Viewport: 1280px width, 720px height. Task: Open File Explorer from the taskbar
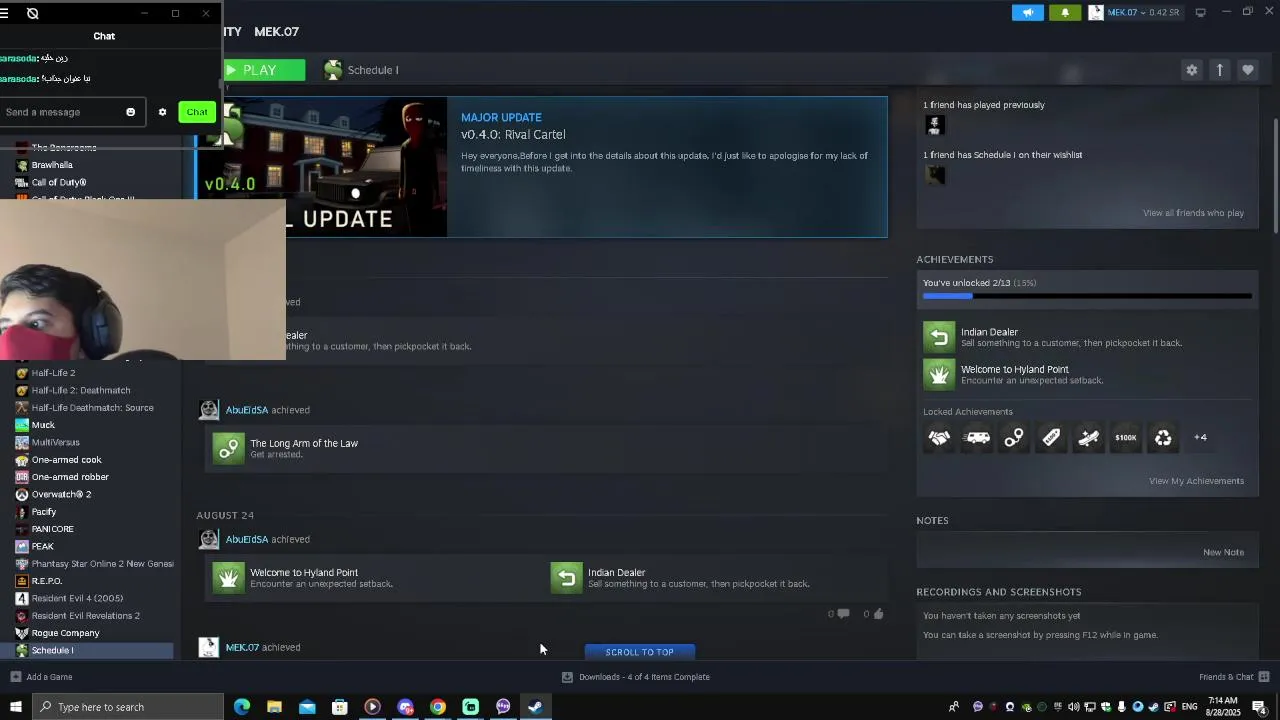click(x=274, y=707)
